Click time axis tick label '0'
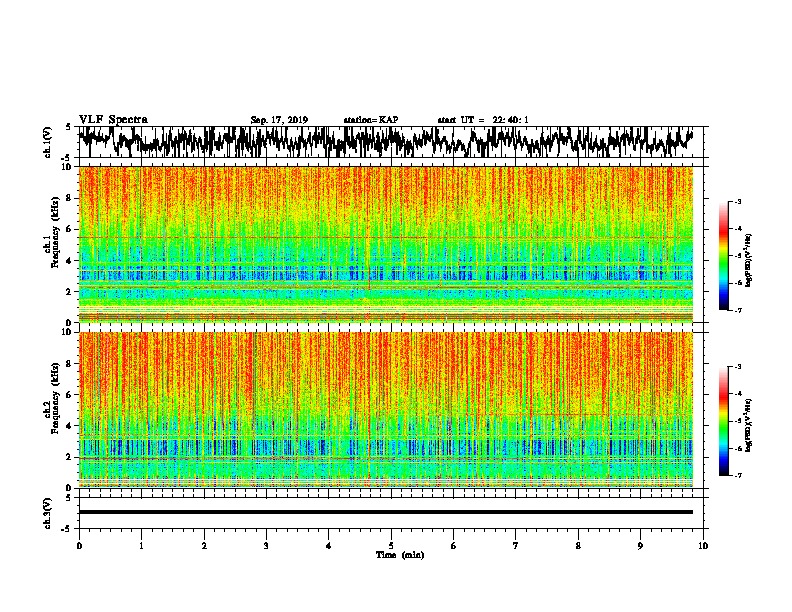 (79, 546)
